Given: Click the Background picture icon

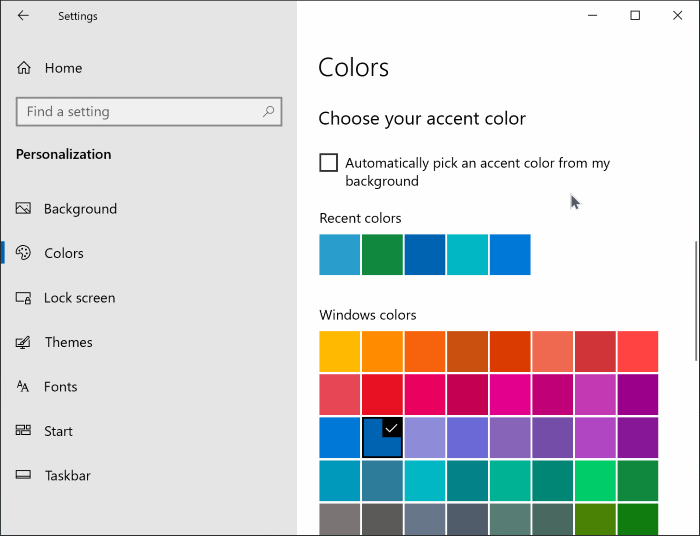Looking at the screenshot, I should click(x=23, y=208).
